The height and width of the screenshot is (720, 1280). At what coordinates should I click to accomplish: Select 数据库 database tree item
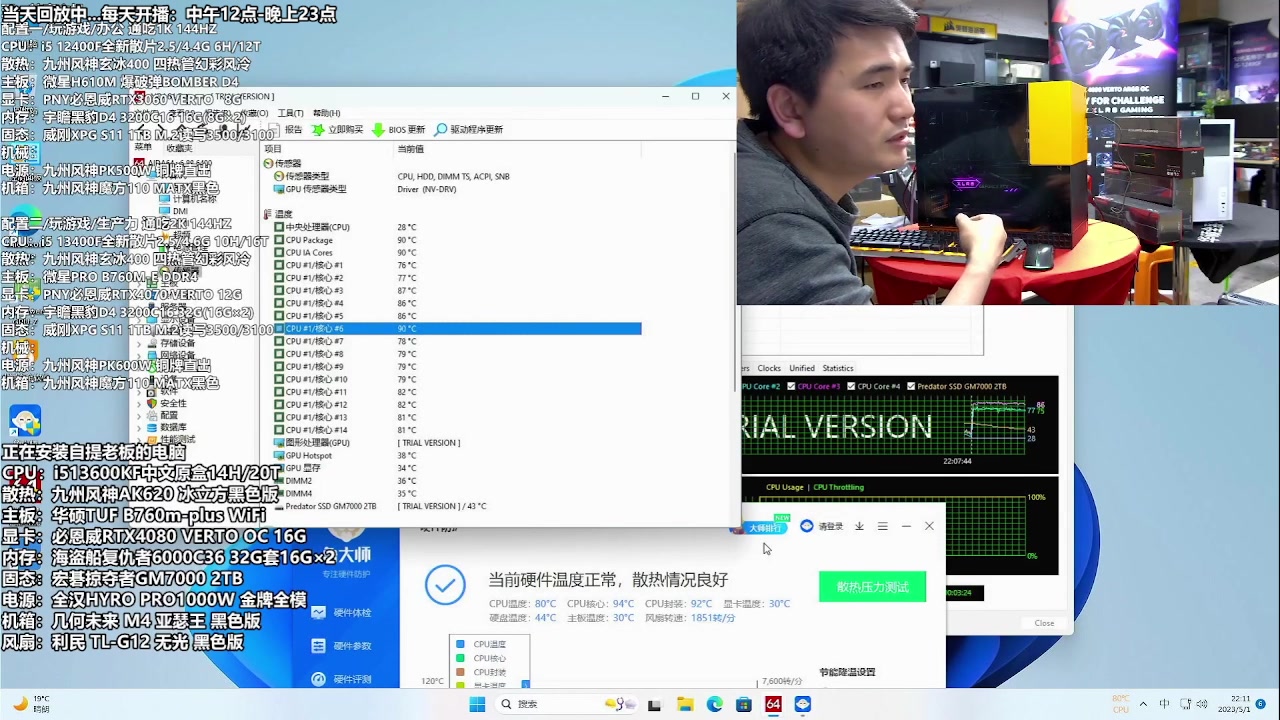click(166, 427)
